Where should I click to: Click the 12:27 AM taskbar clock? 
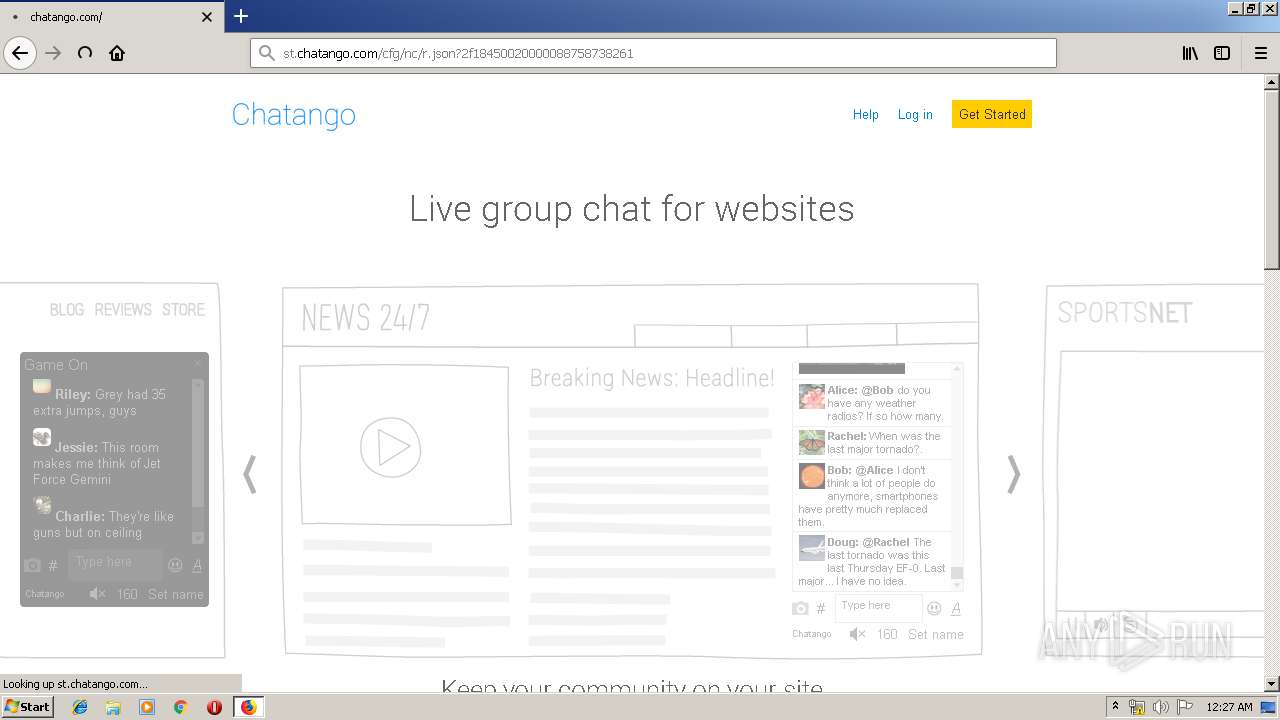(x=1229, y=707)
